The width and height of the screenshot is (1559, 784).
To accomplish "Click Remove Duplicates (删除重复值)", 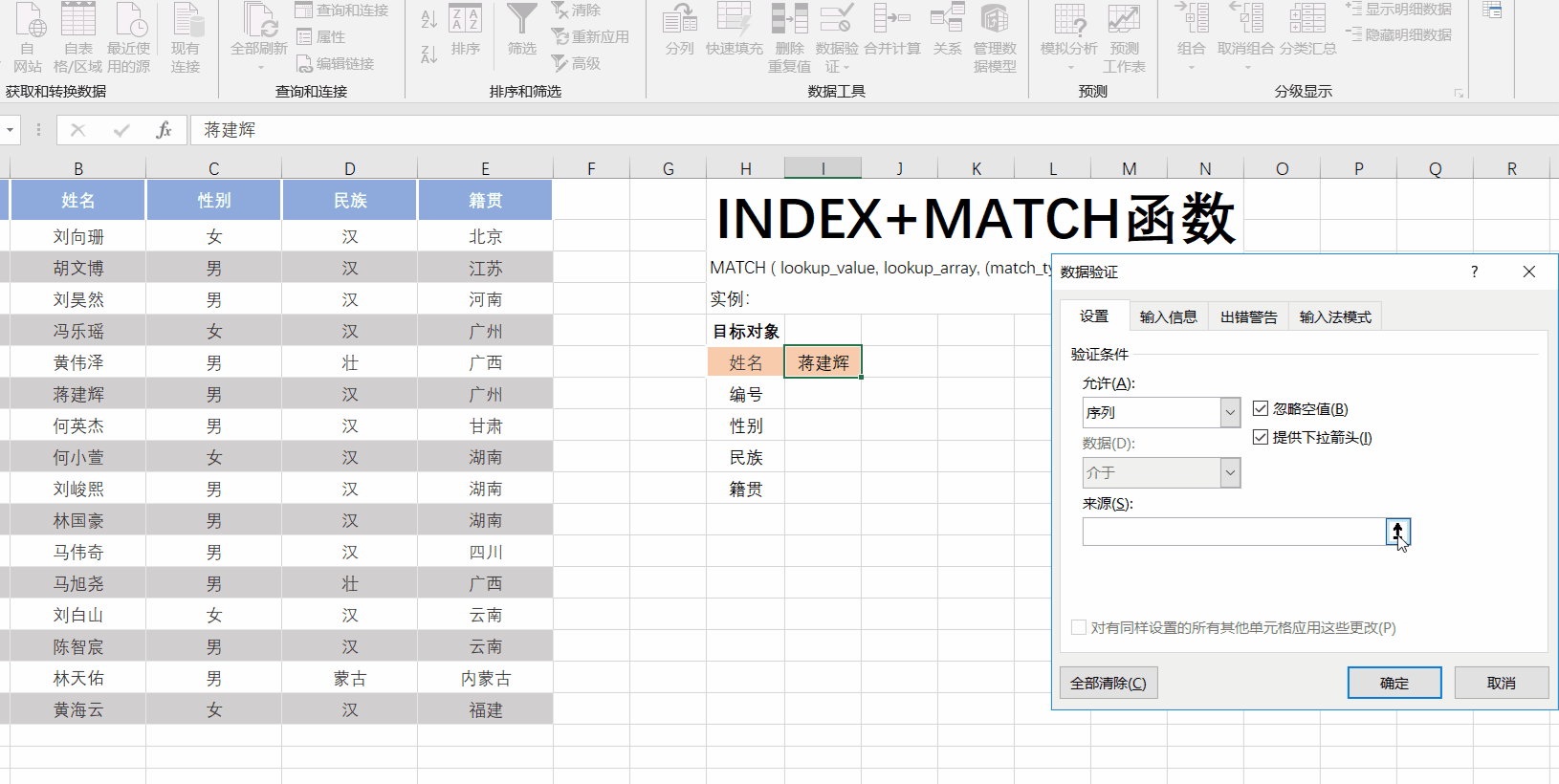I will [790, 38].
